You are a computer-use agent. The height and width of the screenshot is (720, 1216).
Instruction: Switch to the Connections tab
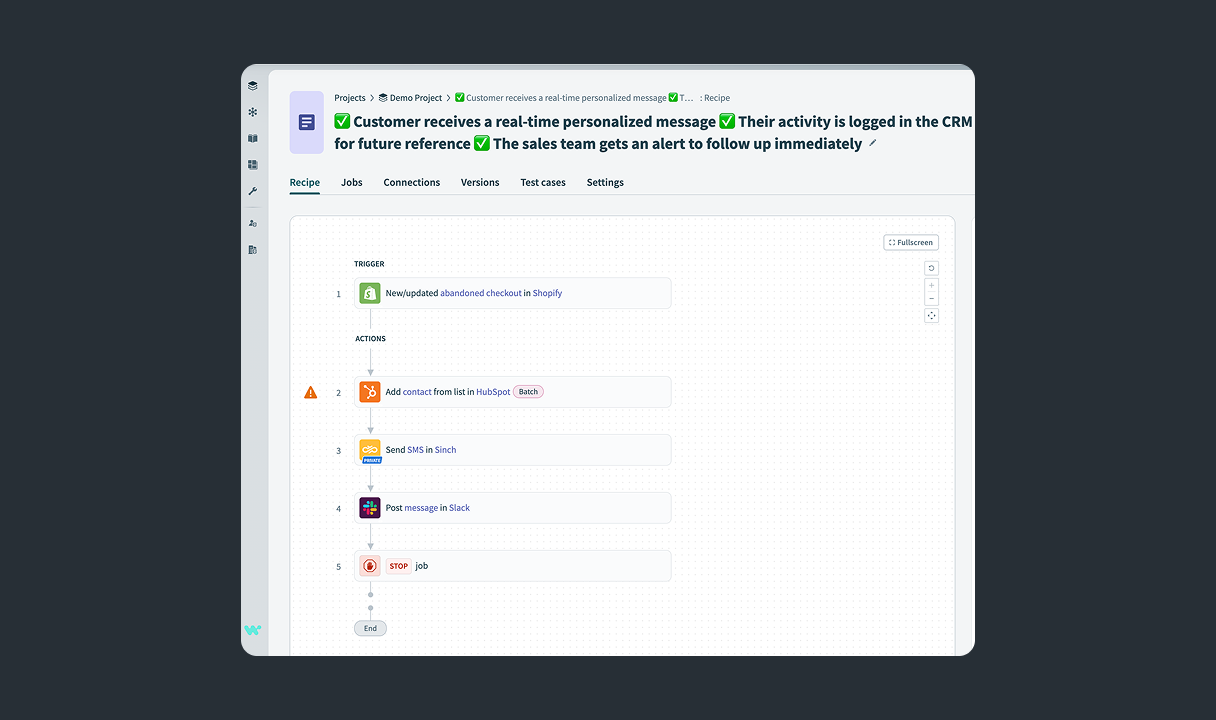pos(412,183)
